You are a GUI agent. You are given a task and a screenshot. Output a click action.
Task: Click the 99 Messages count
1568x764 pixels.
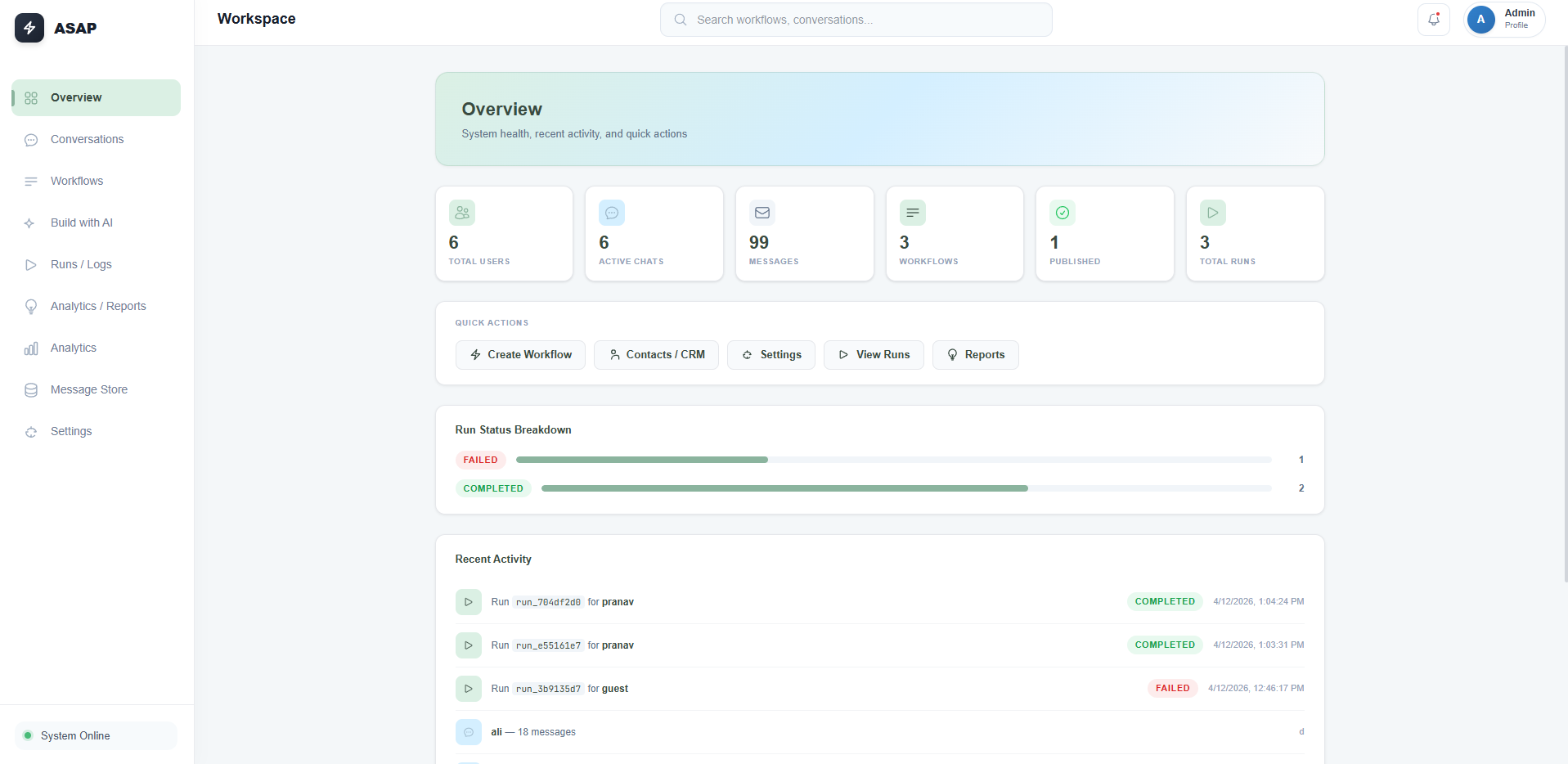(759, 243)
